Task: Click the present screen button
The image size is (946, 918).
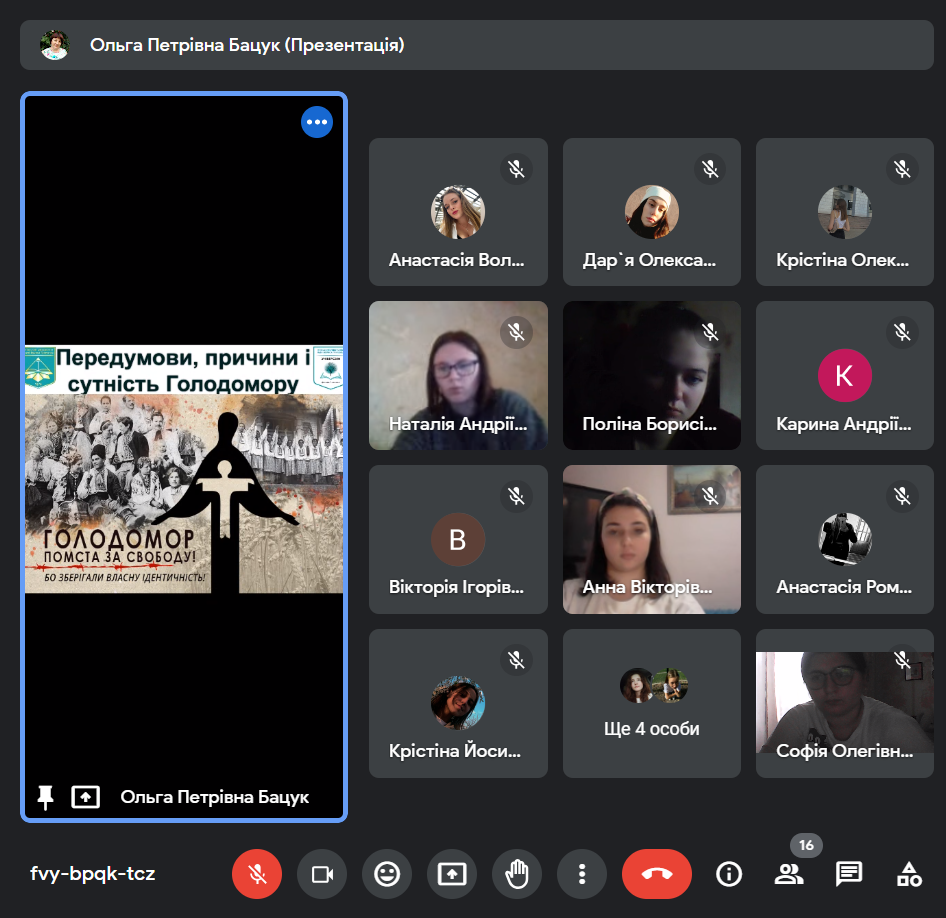Action: [452, 874]
